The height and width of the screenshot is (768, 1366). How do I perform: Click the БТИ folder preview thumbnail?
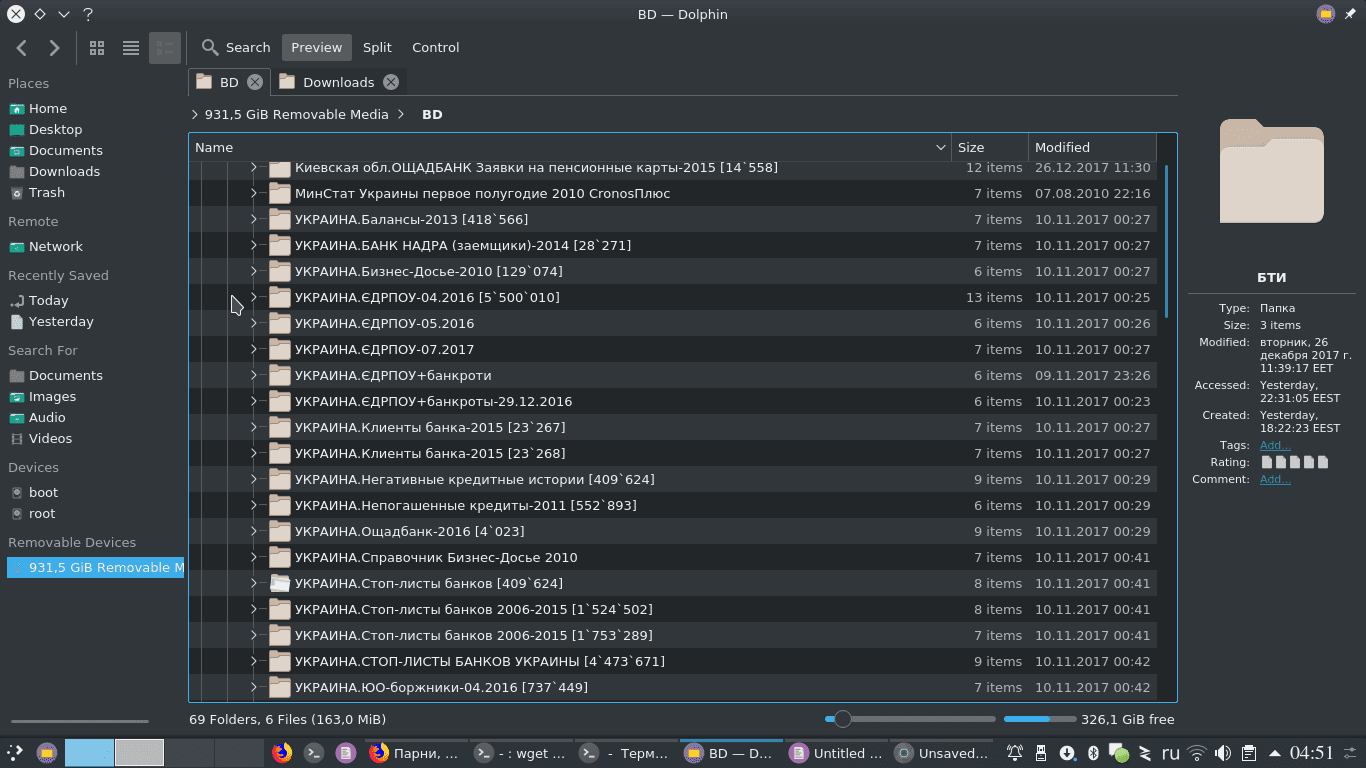(x=1272, y=170)
